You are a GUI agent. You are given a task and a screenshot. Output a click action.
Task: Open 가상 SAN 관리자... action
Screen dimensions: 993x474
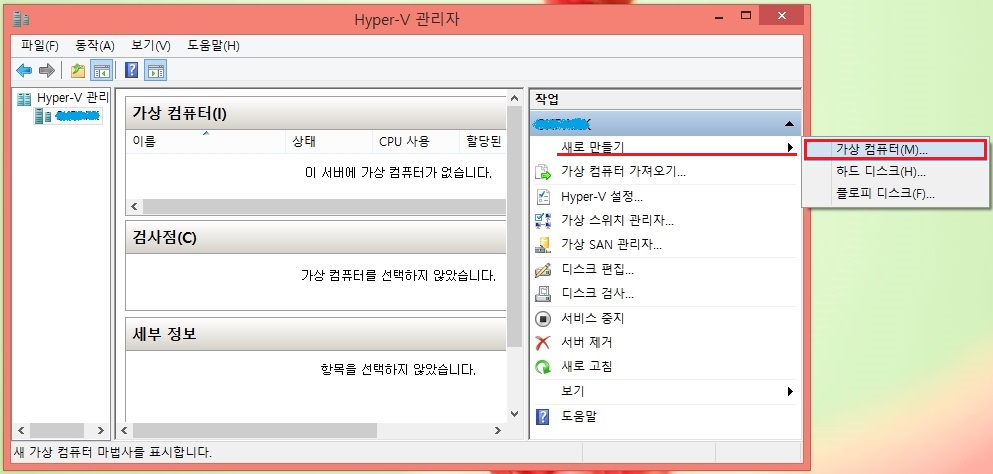pyautogui.click(x=611, y=245)
